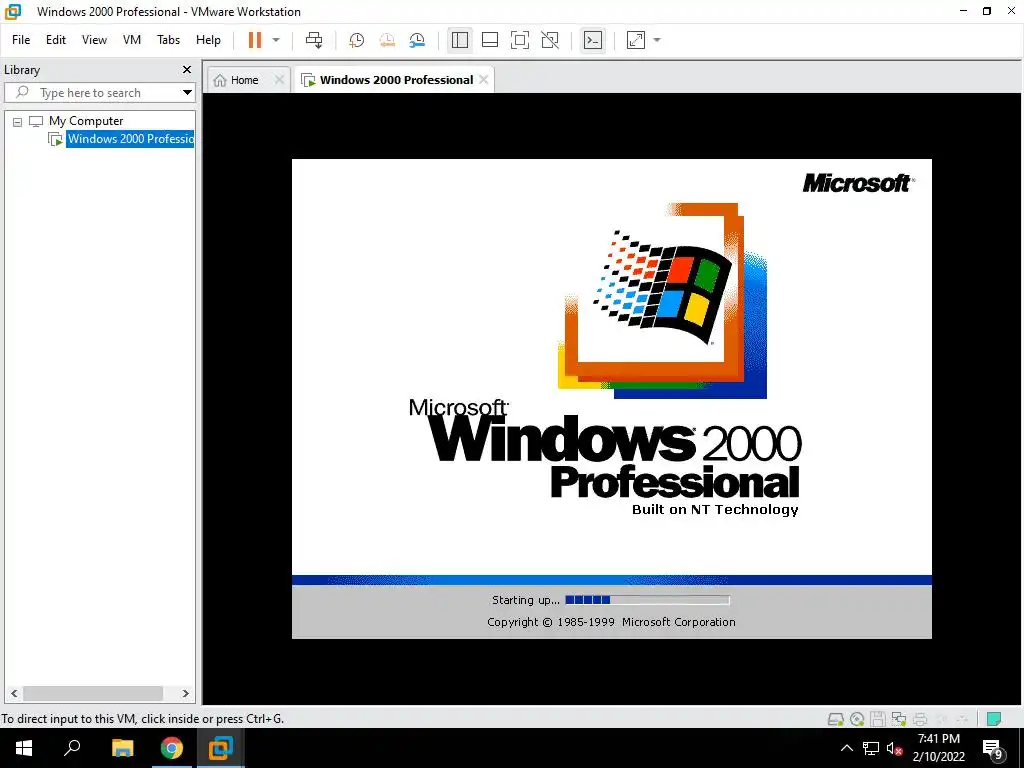Toggle the console view button
The width and height of the screenshot is (1024, 768).
(x=593, y=40)
